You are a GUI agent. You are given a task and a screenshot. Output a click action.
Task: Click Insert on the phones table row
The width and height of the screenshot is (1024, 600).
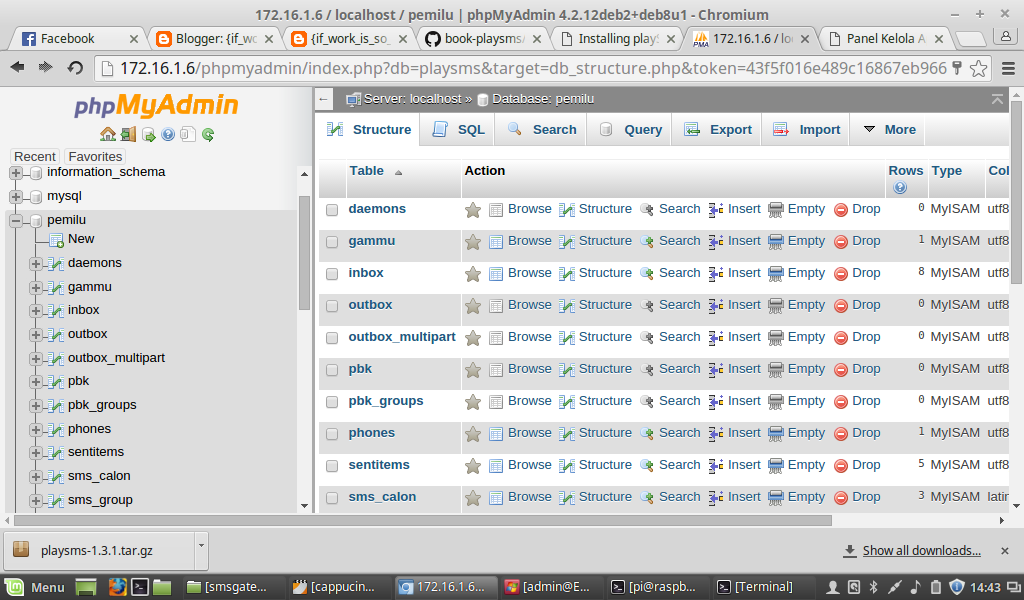(x=744, y=432)
